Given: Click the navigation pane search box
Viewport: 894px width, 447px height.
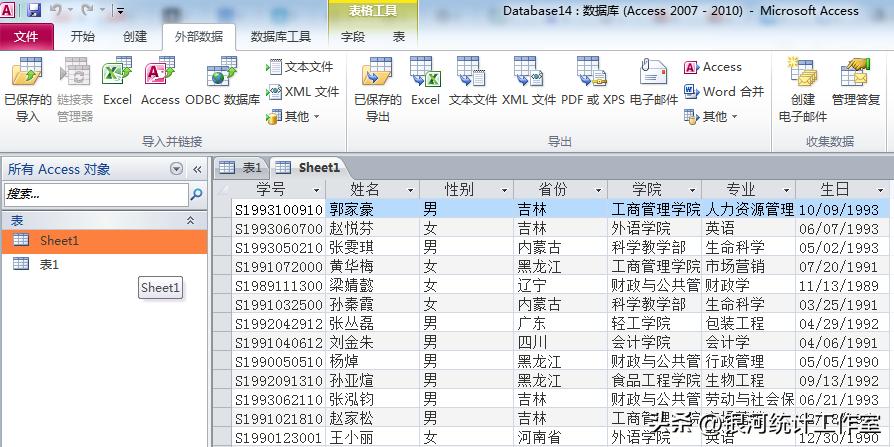Looking at the screenshot, I should (95, 194).
